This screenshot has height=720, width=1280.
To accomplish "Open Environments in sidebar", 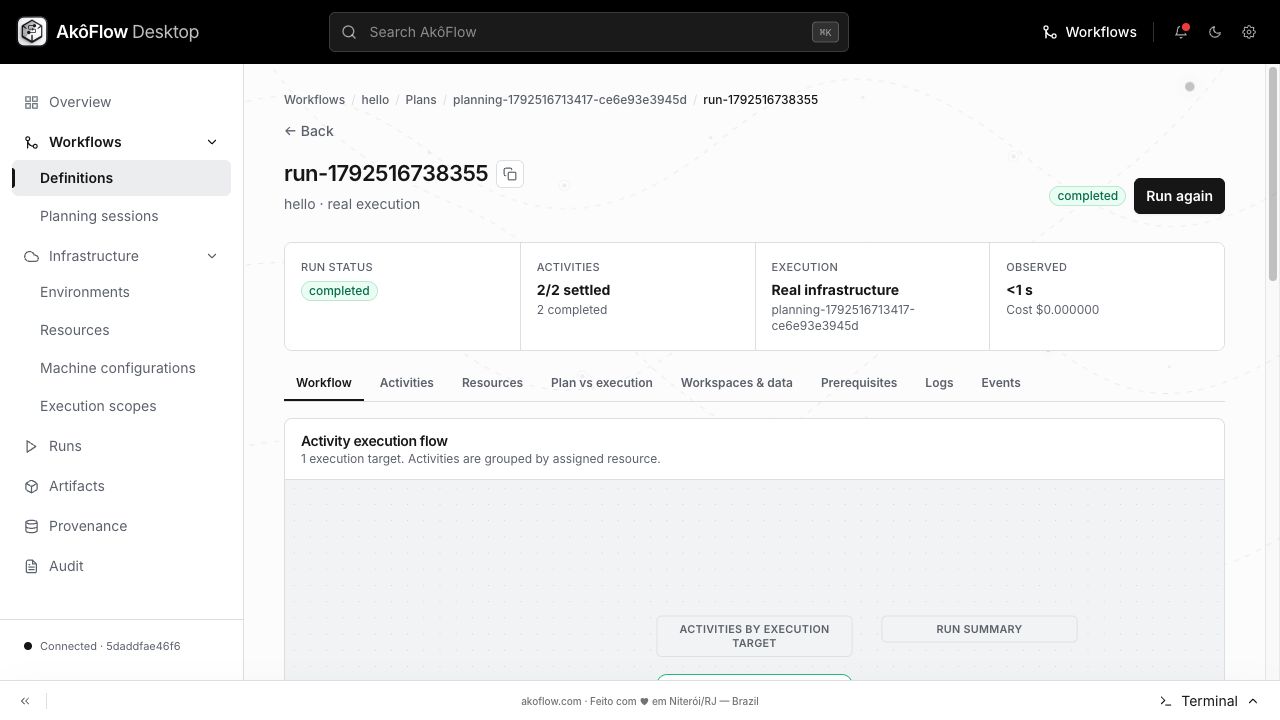I will pyautogui.click(x=121, y=292).
